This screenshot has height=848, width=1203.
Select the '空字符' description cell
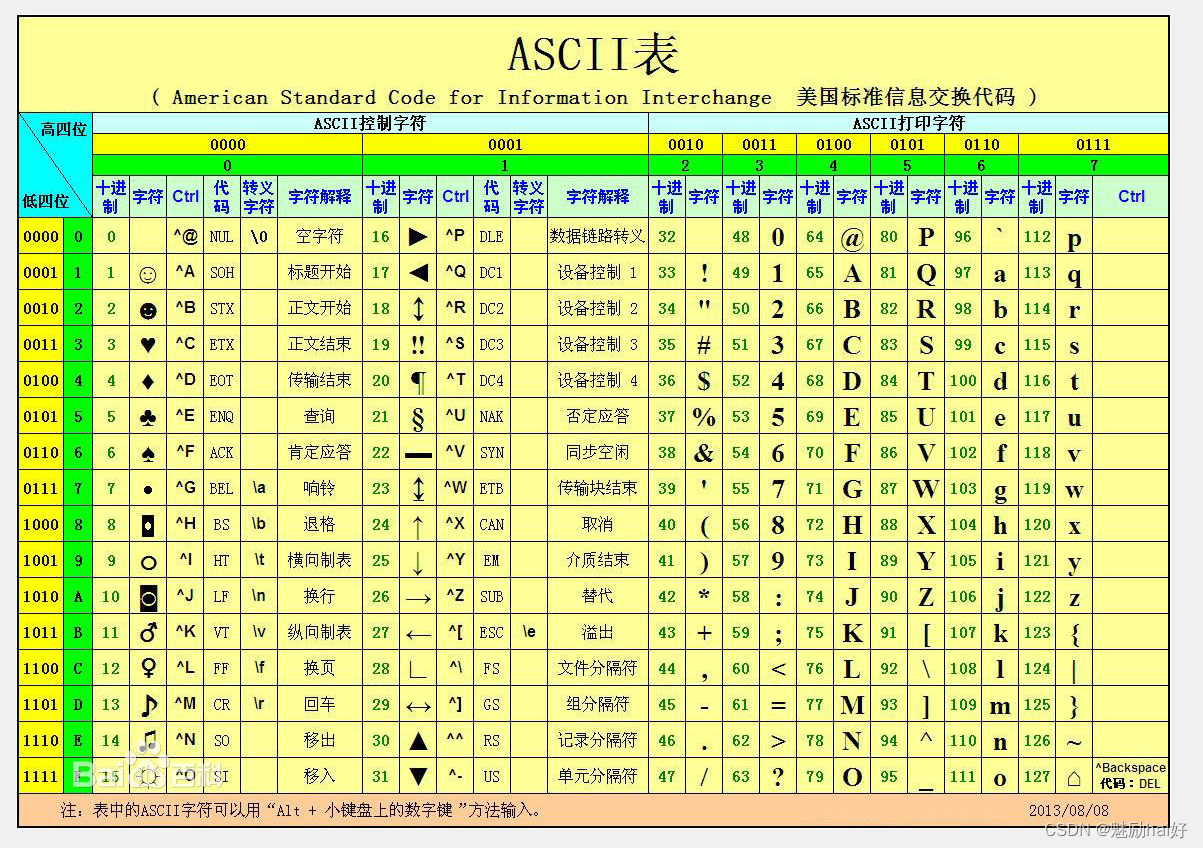319,237
